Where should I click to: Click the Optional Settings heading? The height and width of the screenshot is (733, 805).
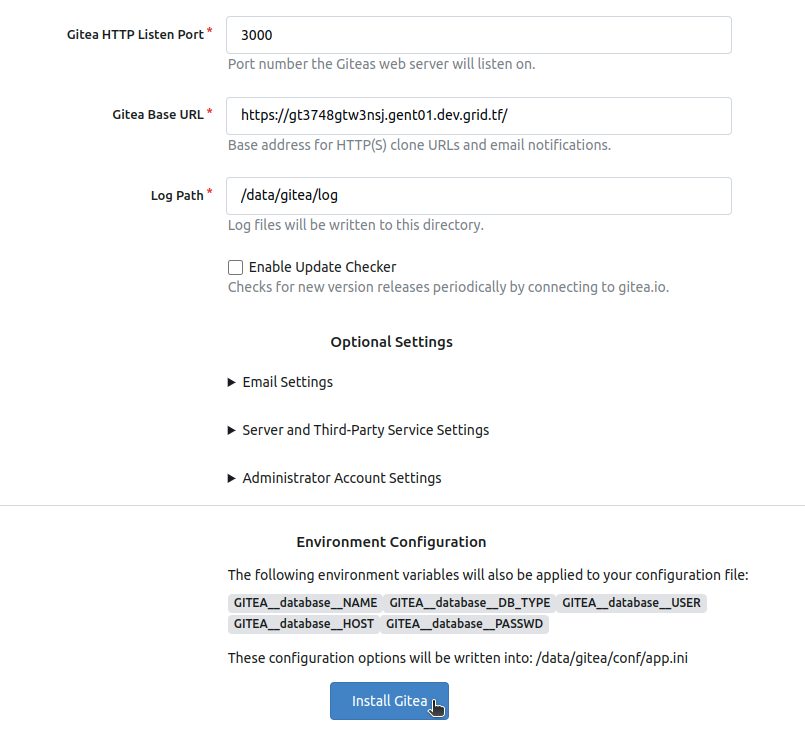click(391, 342)
